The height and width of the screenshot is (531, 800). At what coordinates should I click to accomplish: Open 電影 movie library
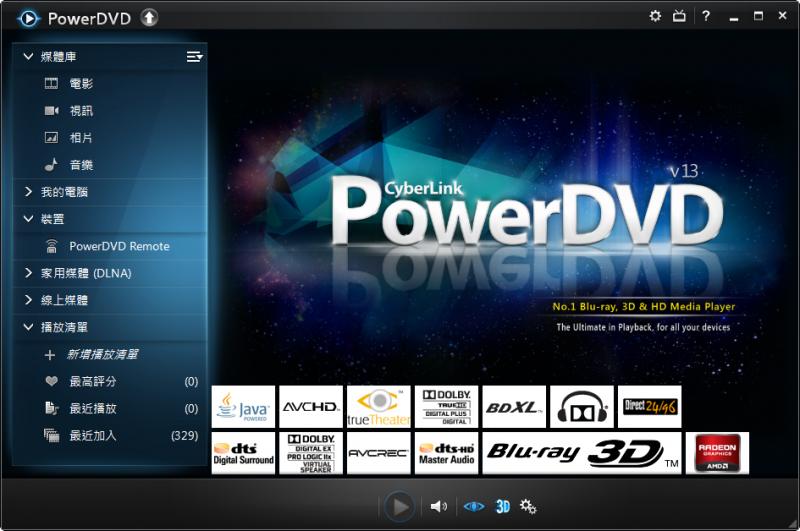coord(110,84)
